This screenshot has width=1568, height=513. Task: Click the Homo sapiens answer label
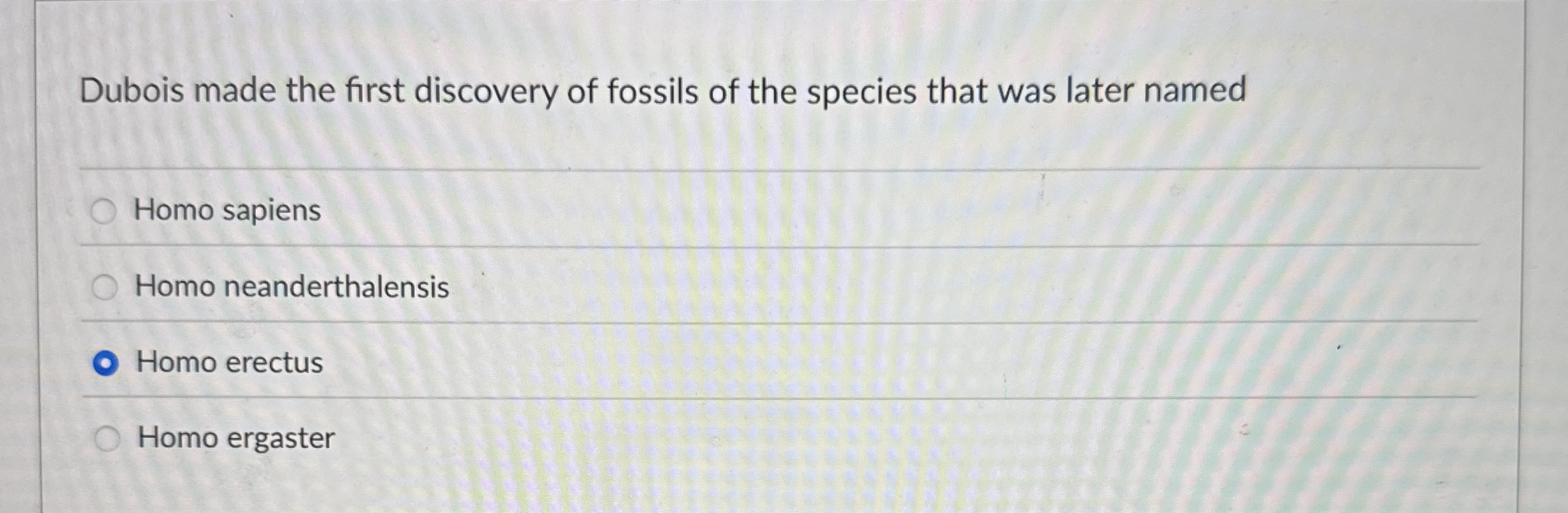227,211
